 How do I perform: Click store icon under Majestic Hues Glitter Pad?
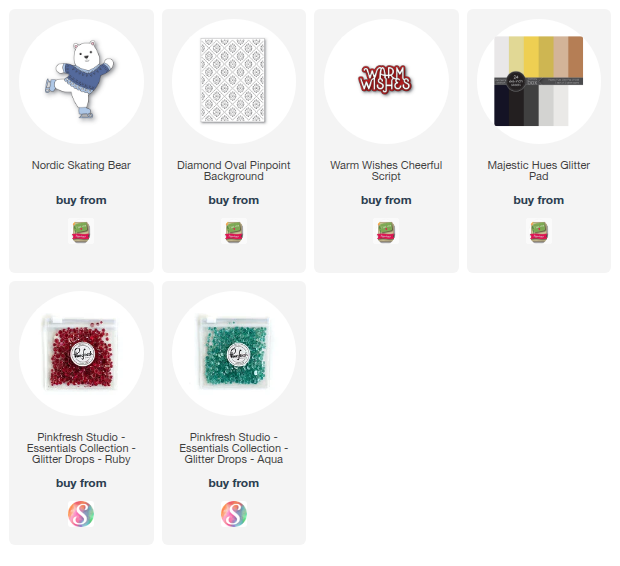click(539, 231)
